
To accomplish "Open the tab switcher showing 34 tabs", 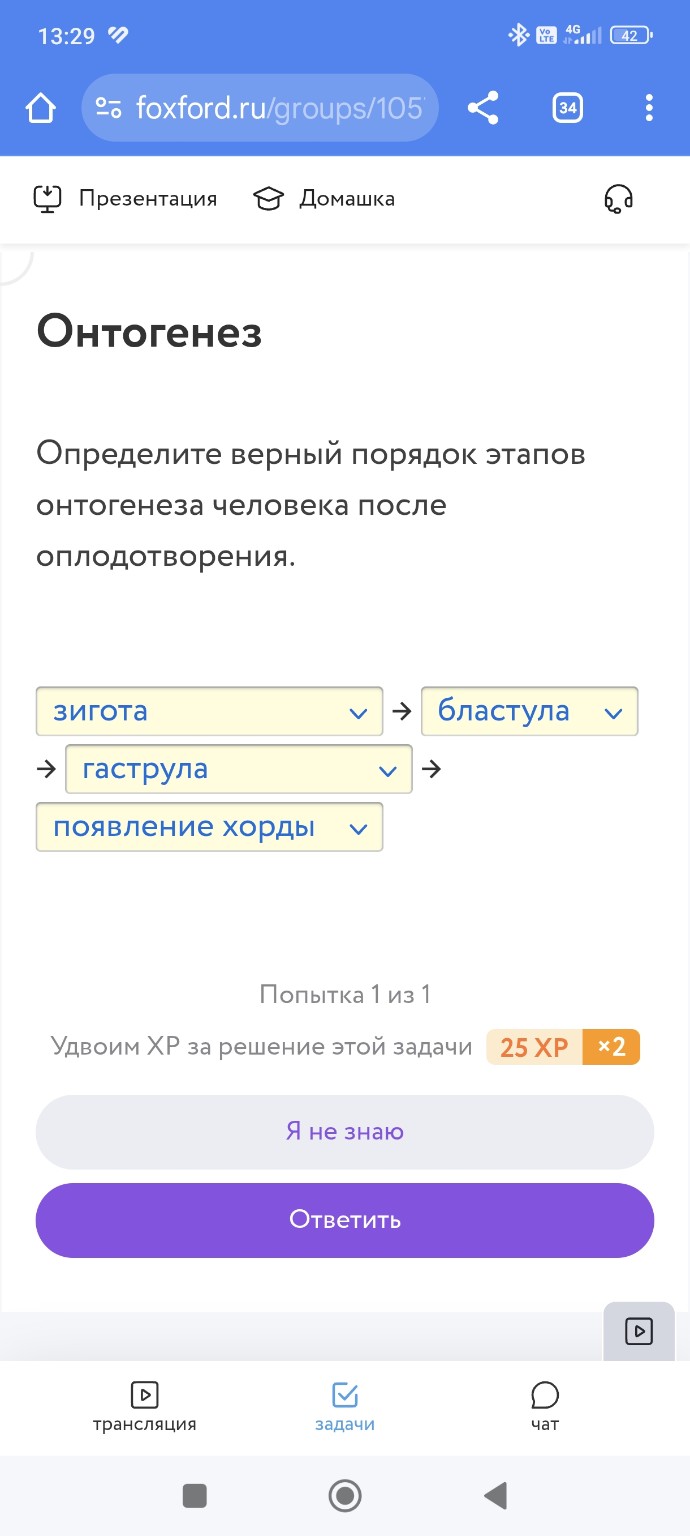I will click(567, 107).
